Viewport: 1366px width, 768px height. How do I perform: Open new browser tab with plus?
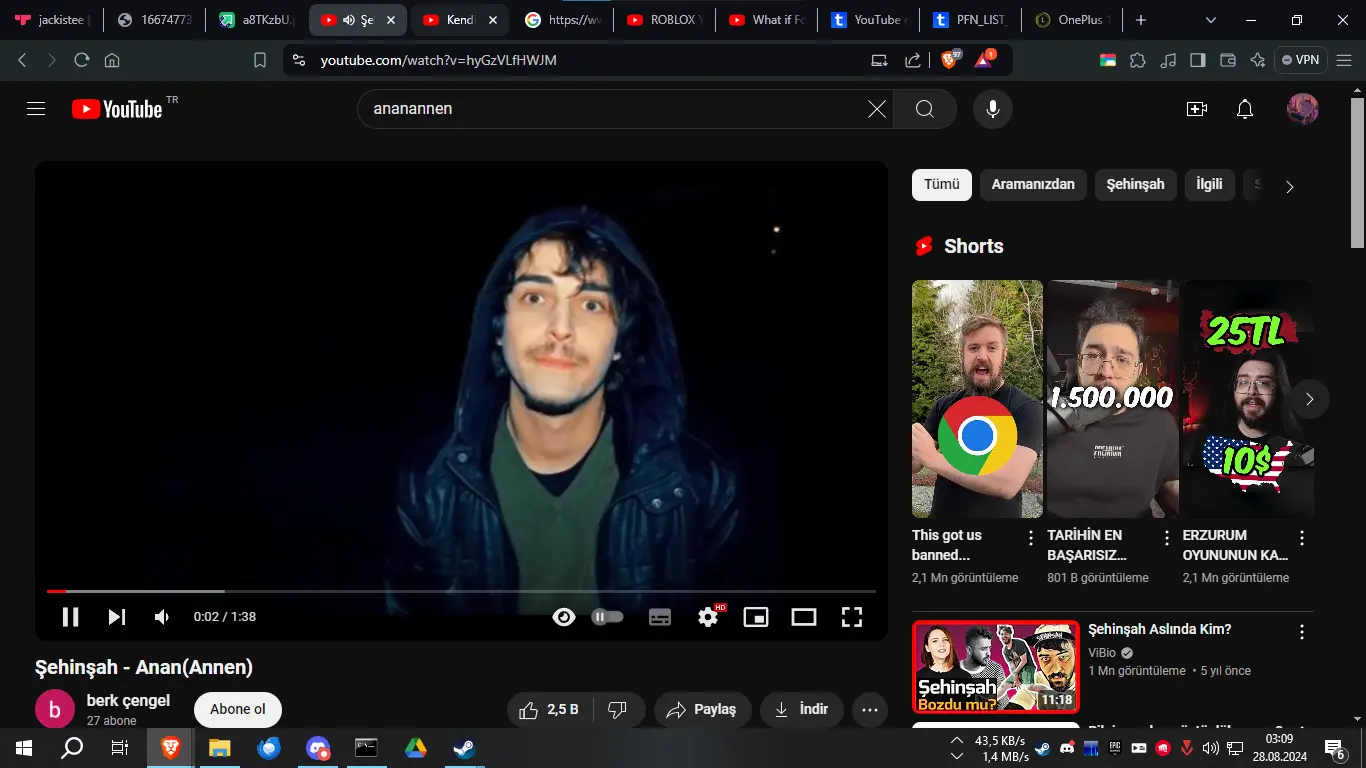click(x=1141, y=20)
